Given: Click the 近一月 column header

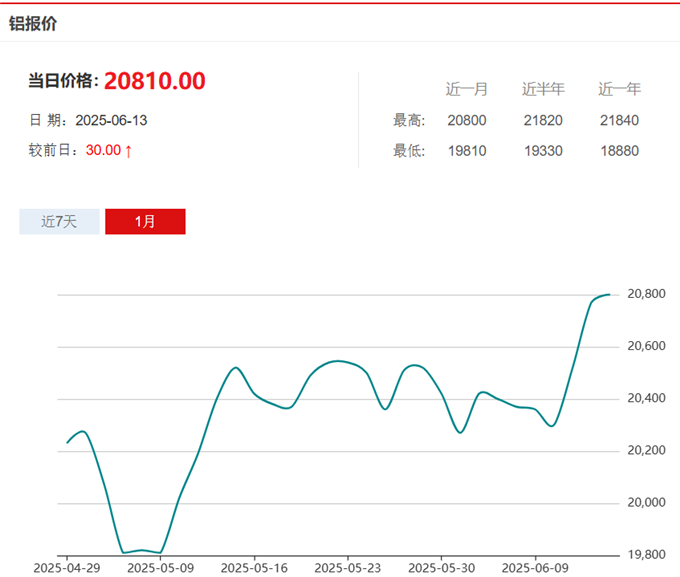Looking at the screenshot, I should click(467, 89).
